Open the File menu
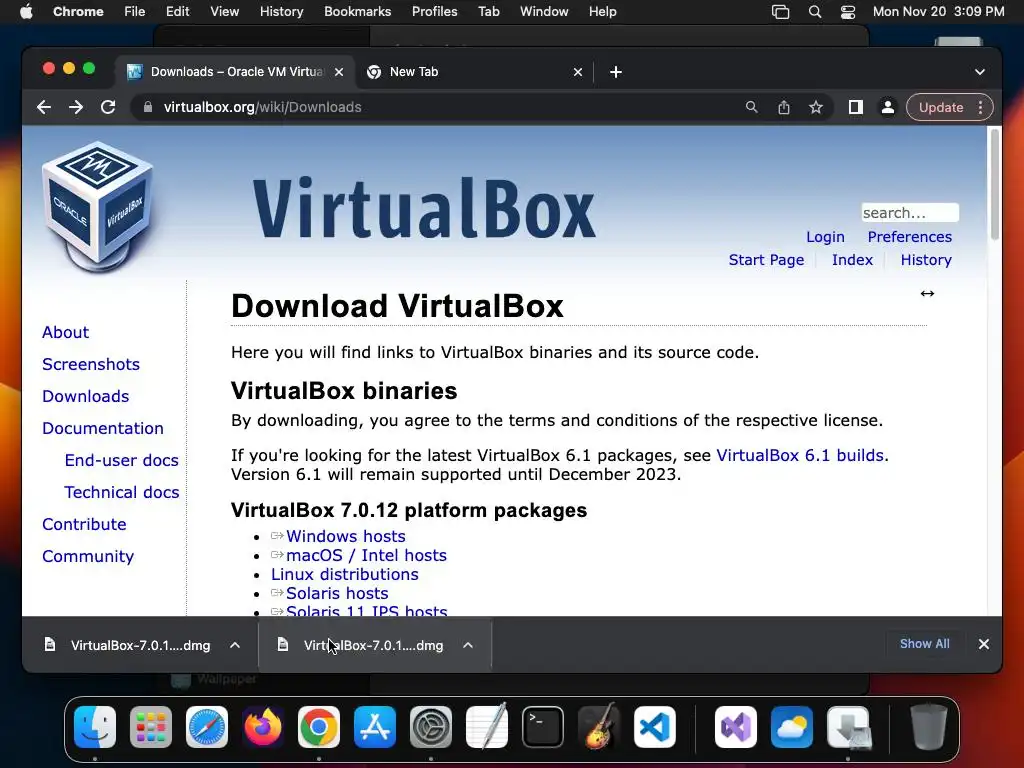The width and height of the screenshot is (1024, 768). (135, 12)
